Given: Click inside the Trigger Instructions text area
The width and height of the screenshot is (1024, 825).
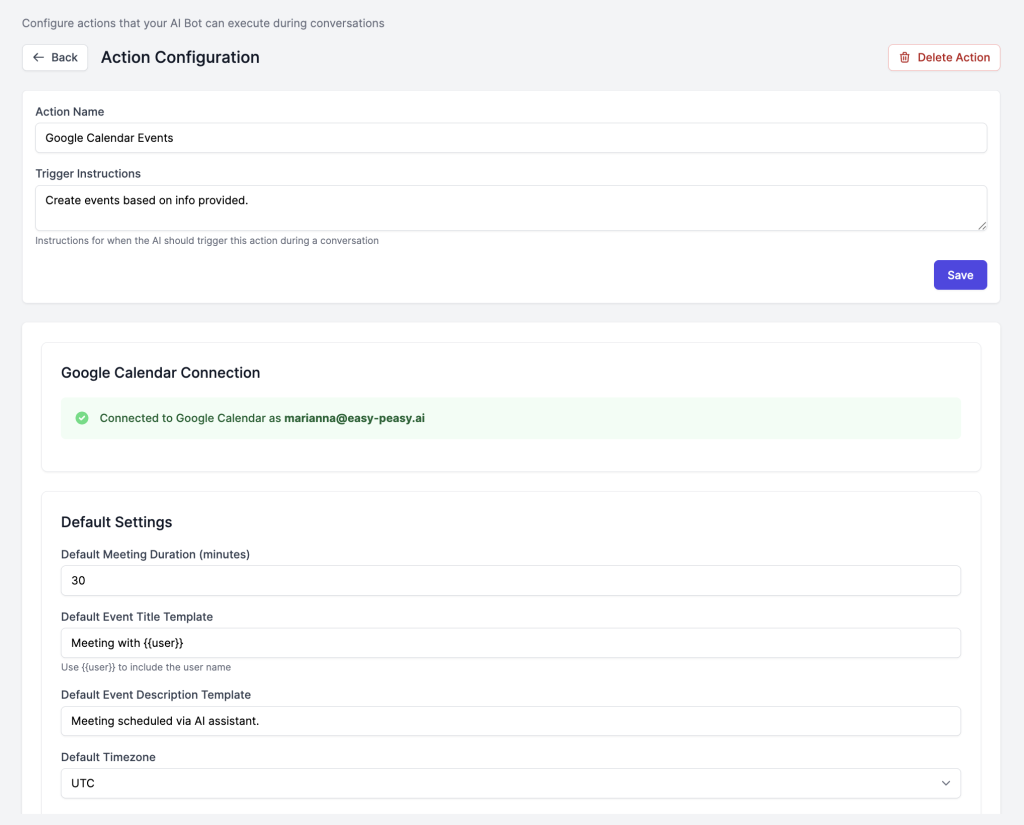Looking at the screenshot, I should point(510,208).
